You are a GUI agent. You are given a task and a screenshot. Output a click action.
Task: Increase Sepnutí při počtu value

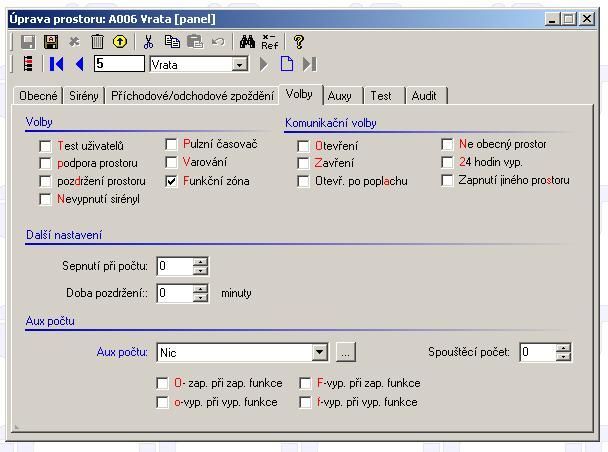200,261
